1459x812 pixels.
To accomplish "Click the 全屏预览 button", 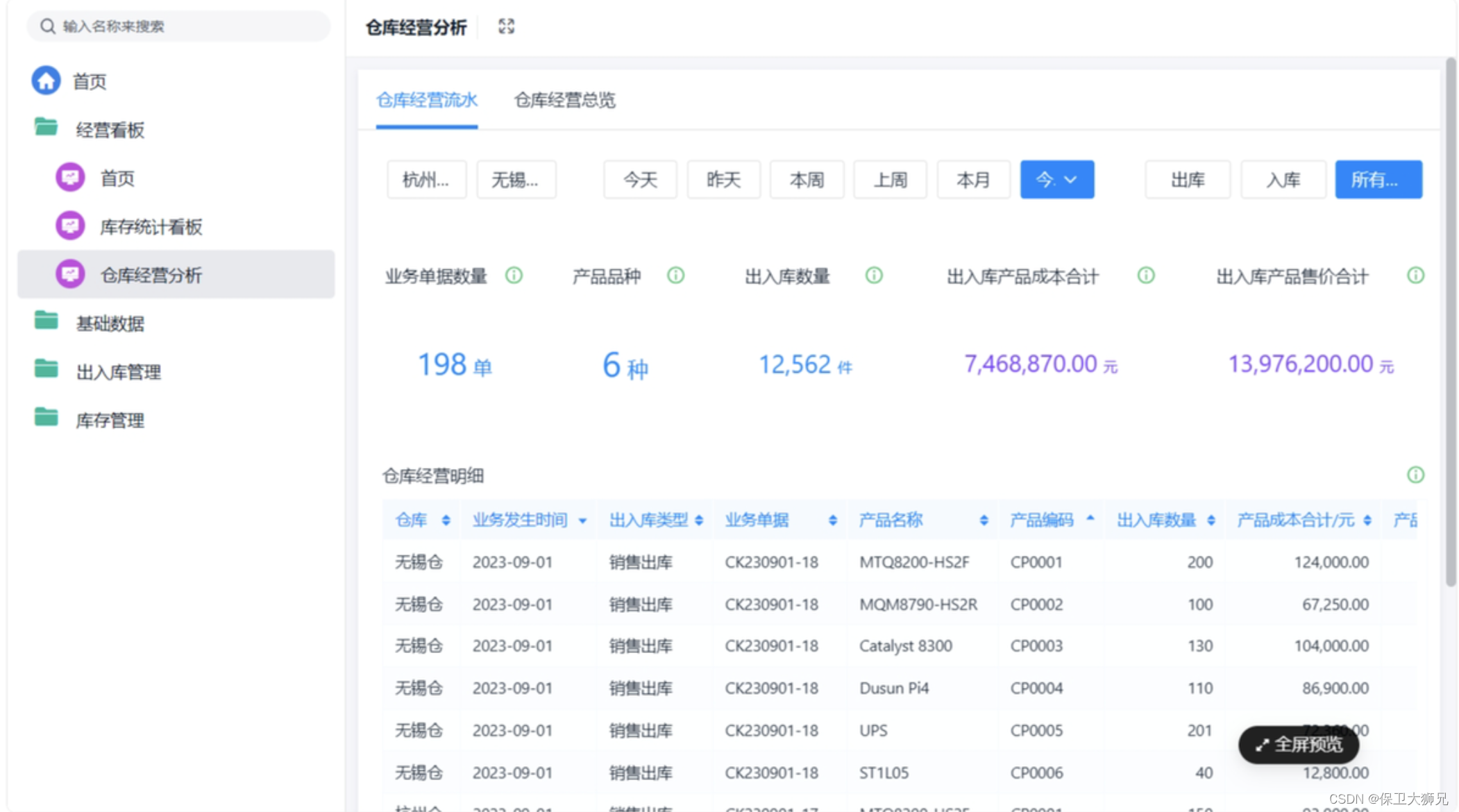I will point(1299,745).
